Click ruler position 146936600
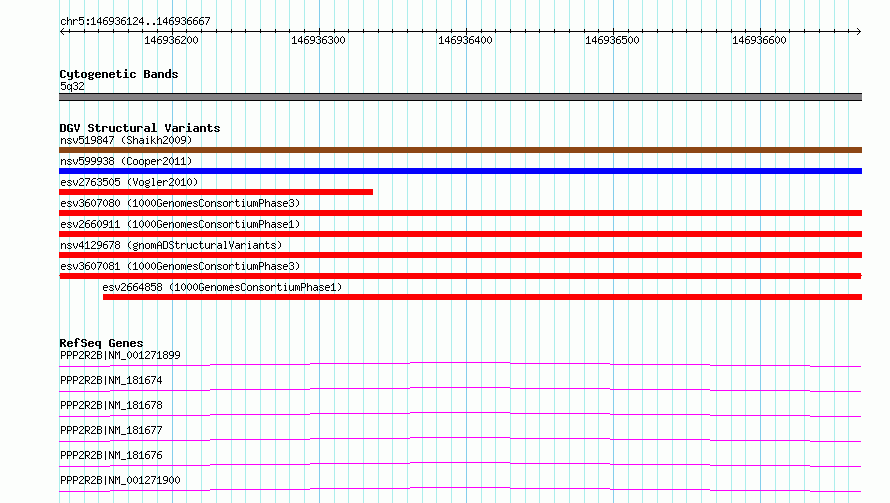The width and height of the screenshot is (890, 503). coord(759,40)
